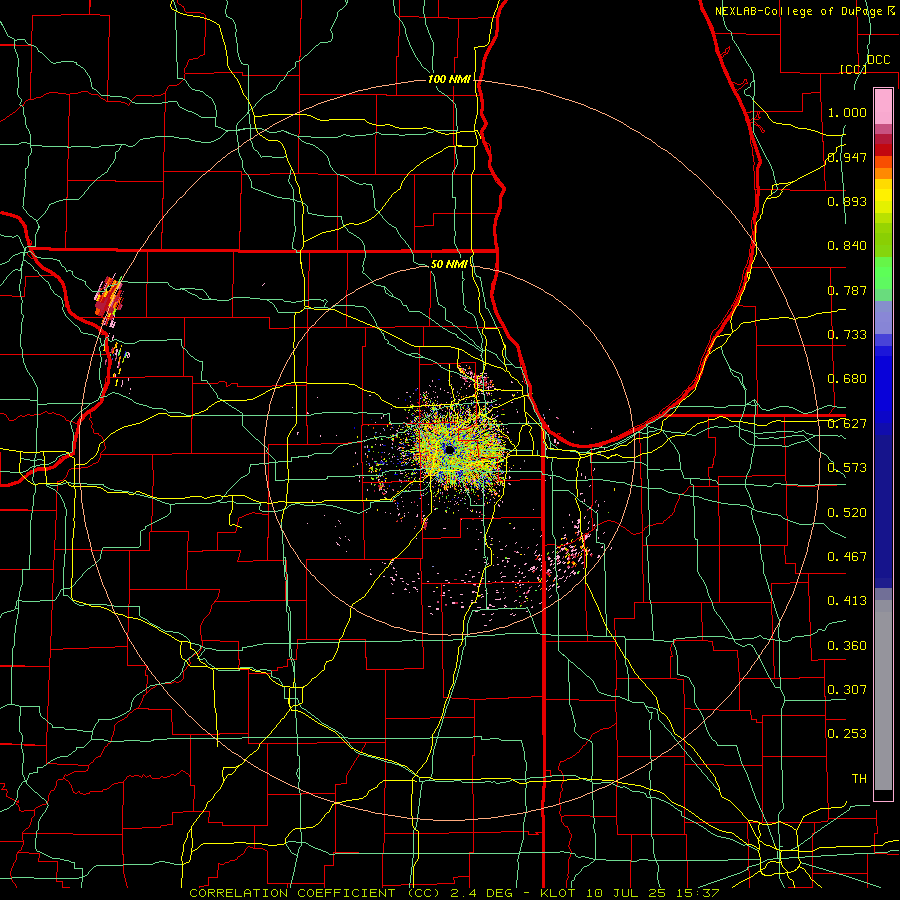Click the 0.840 scale value
900x900 pixels.
847,246
